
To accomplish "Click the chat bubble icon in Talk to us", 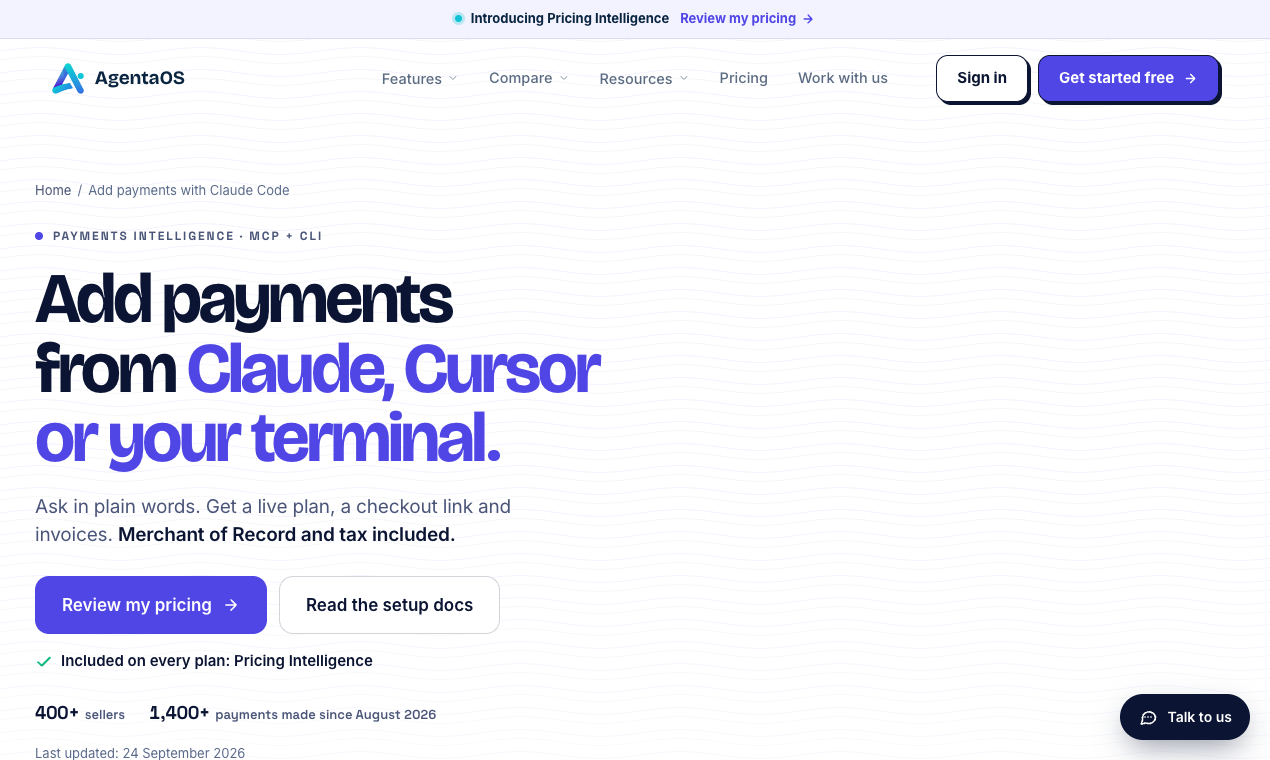I will [1148, 717].
